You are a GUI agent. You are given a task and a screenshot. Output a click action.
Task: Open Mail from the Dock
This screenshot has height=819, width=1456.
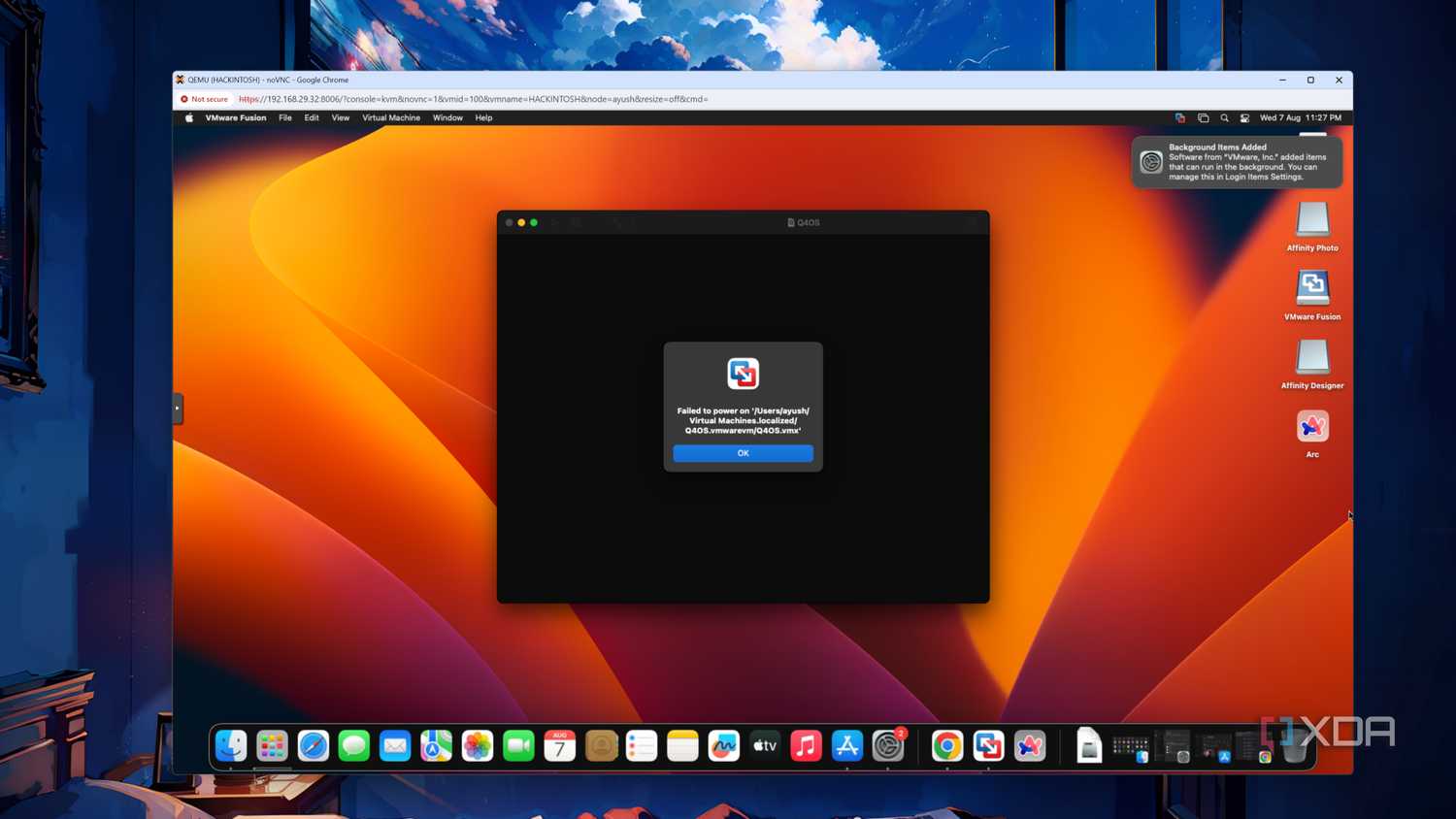click(395, 745)
